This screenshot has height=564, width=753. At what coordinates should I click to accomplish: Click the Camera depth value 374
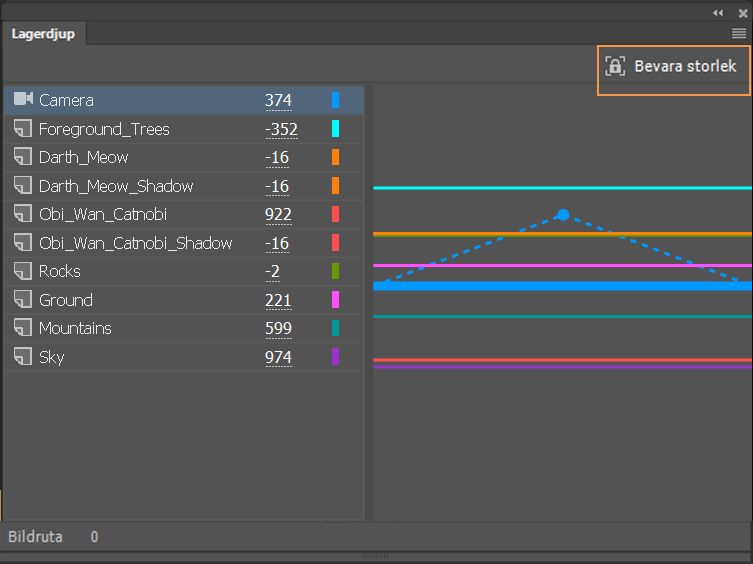[x=278, y=100]
